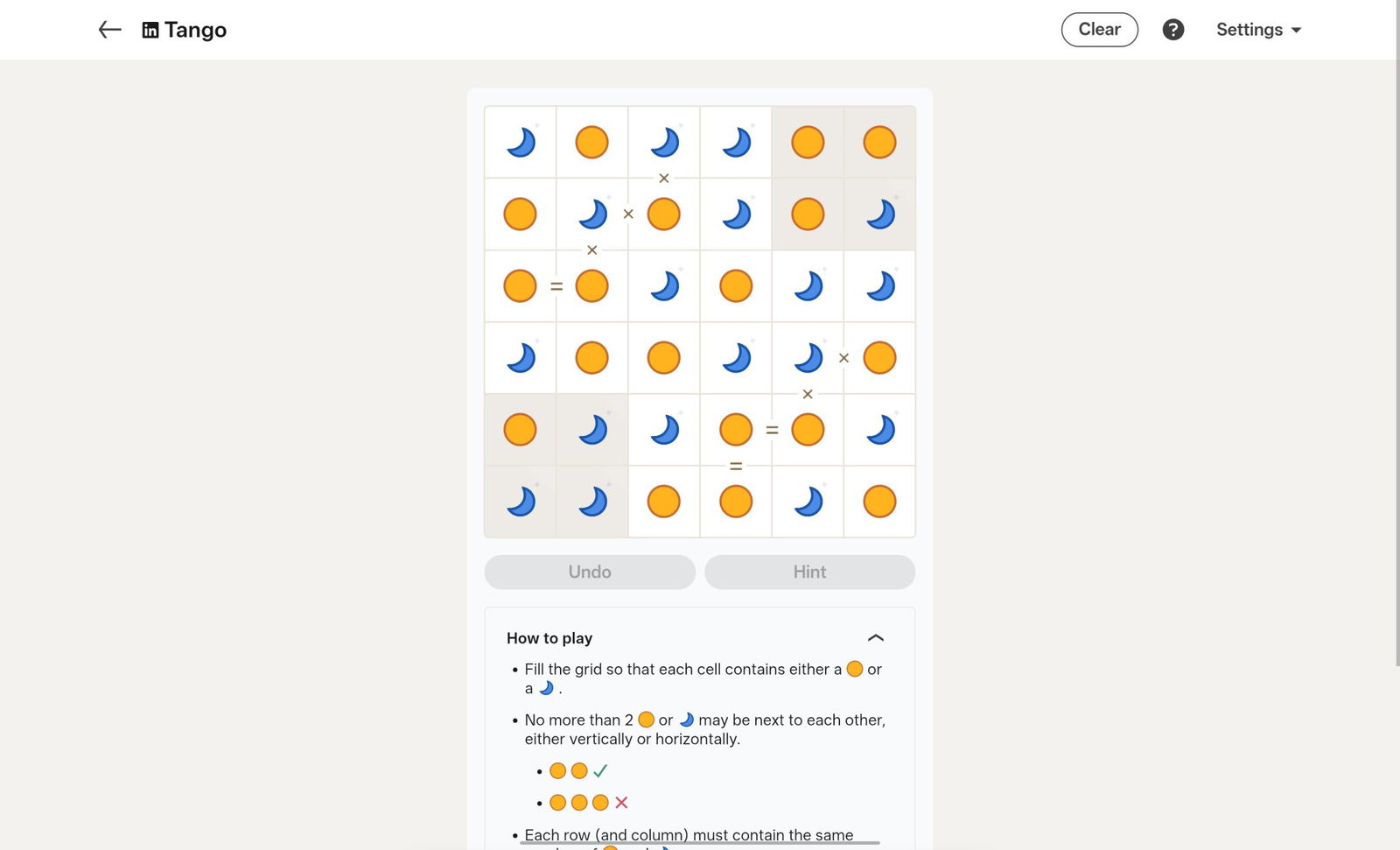Click the Hint button
1400x850 pixels.
(809, 572)
